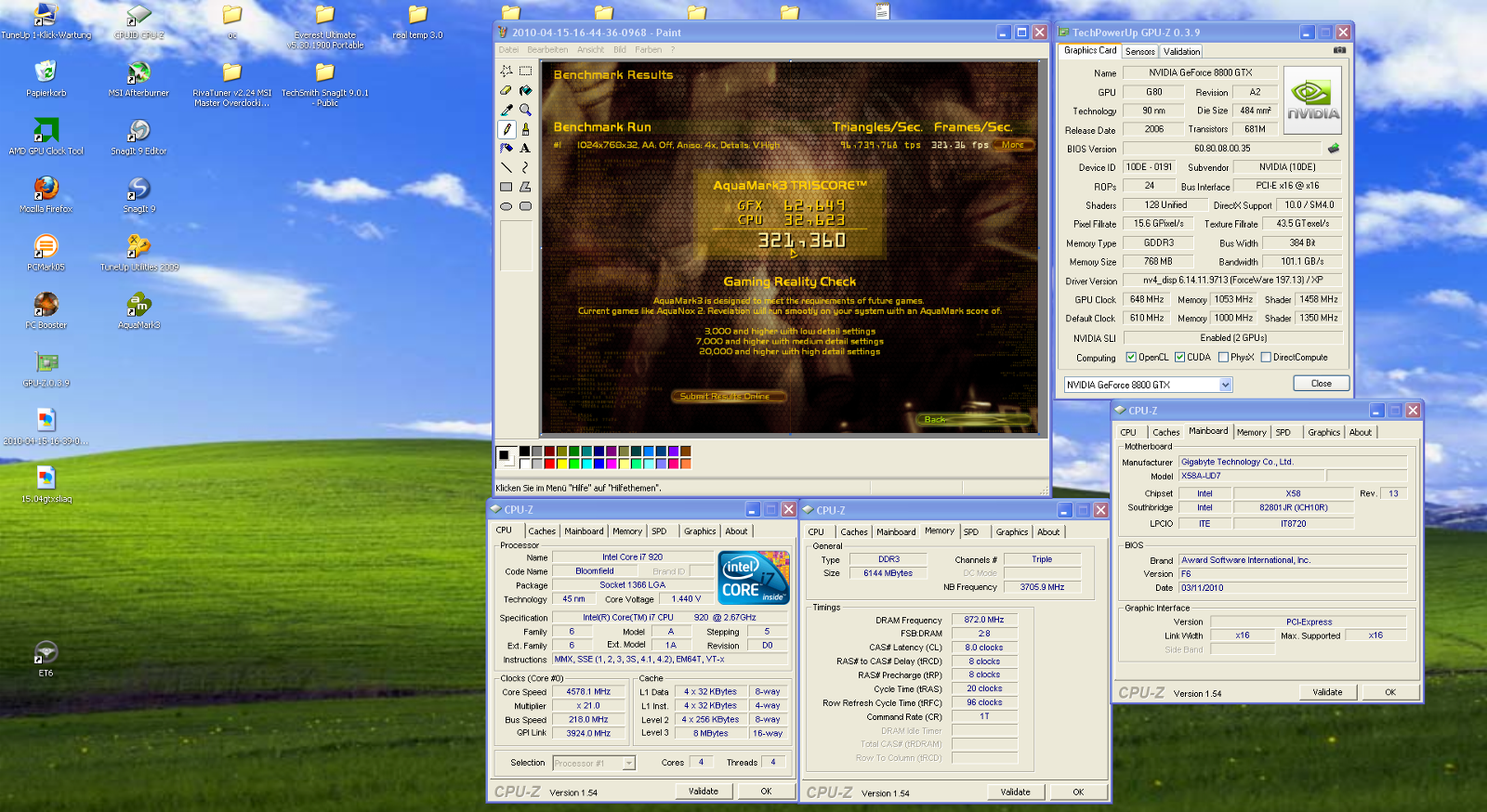Viewport: 1487px width, 812px height.
Task: Choose the Ellipse shape tool in Paint
Action: pos(507,206)
